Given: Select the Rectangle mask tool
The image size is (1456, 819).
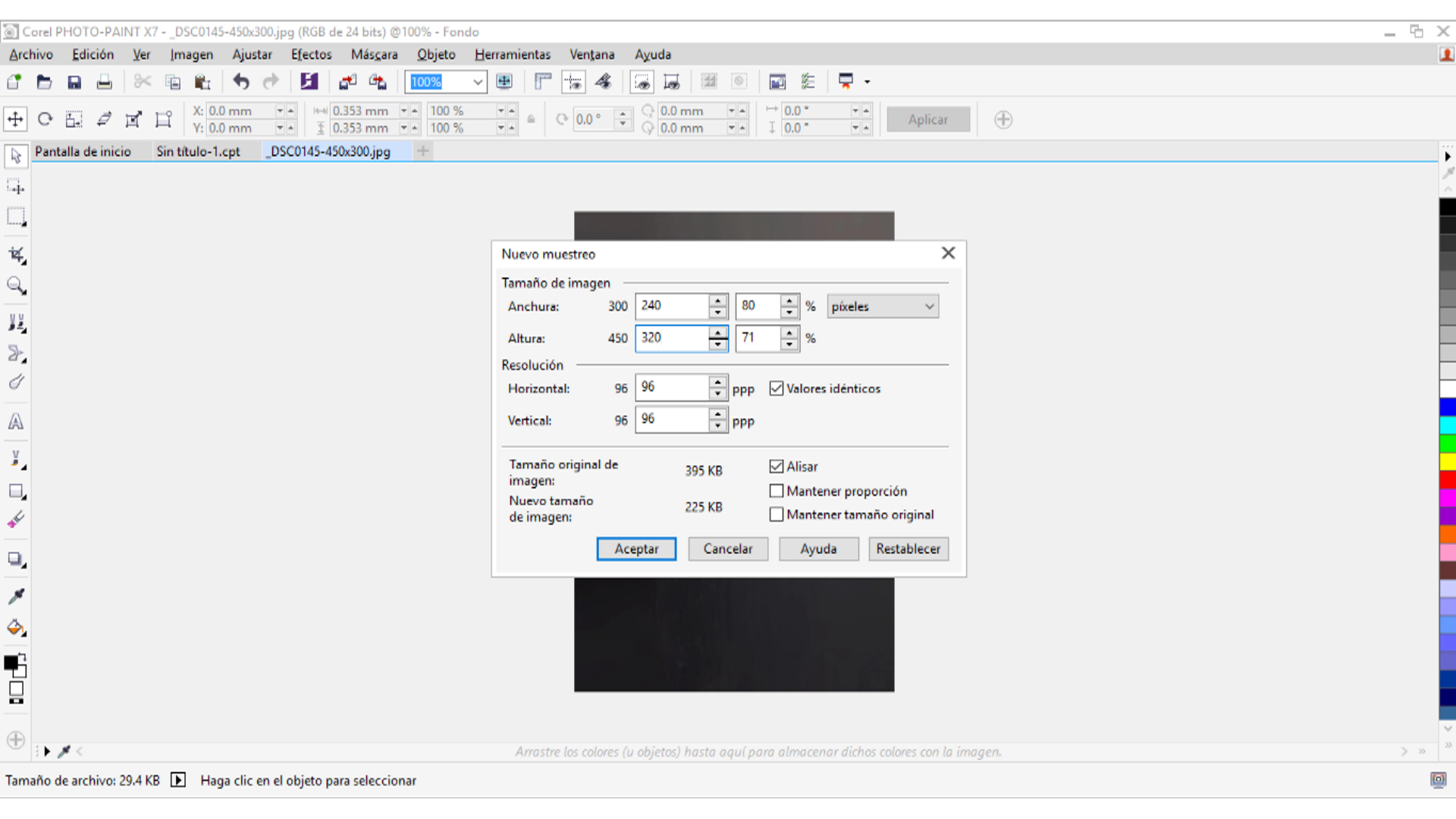Looking at the screenshot, I should (x=16, y=217).
